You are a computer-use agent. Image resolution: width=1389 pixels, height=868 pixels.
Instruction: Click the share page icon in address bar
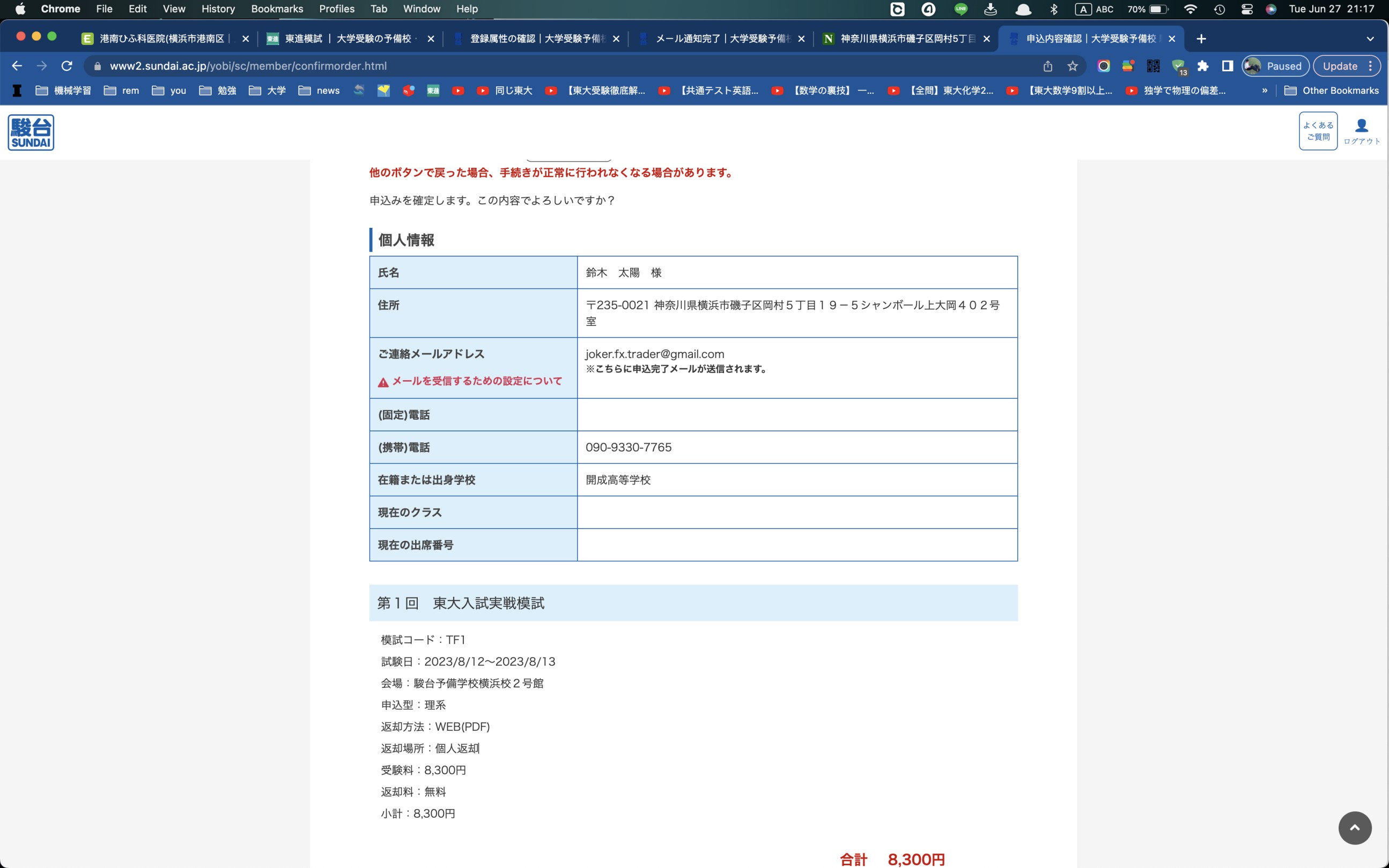[x=1047, y=66]
